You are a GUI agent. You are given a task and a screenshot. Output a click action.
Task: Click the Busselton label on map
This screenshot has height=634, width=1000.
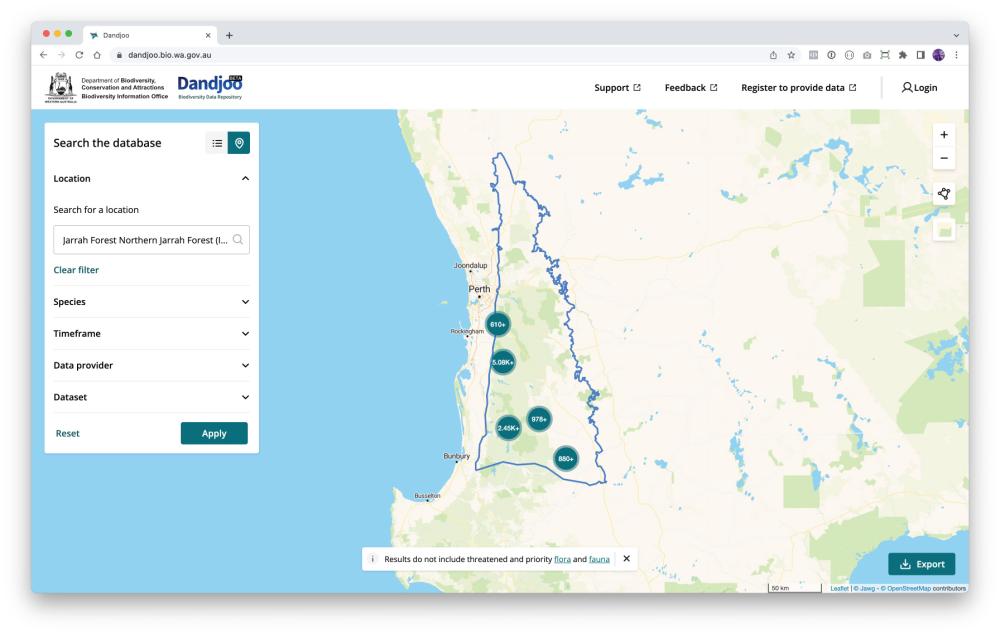pos(427,496)
